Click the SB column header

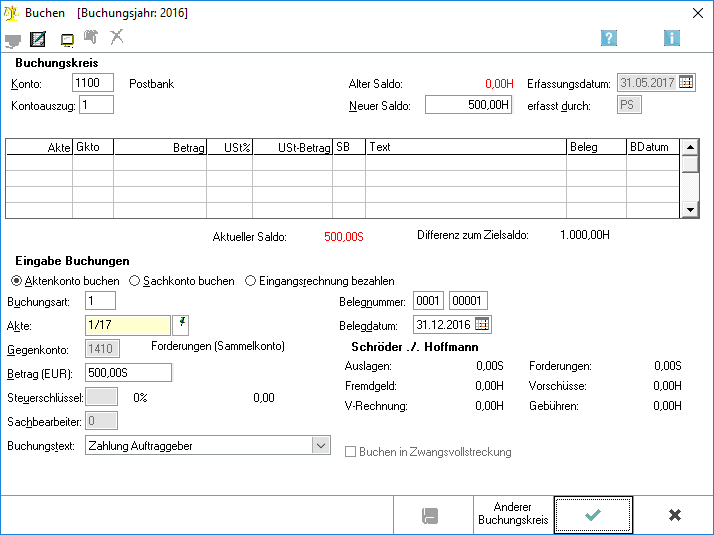point(349,147)
